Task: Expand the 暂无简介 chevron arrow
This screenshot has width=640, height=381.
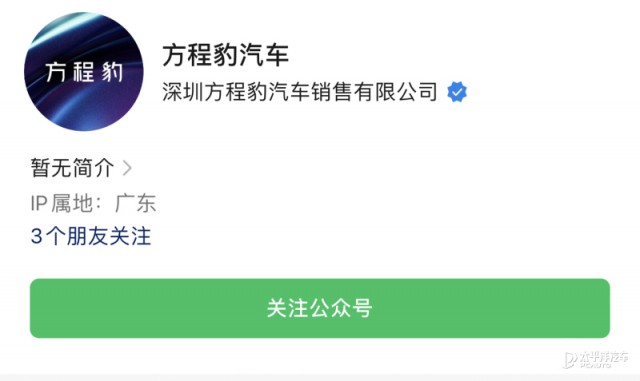Action: (127, 168)
